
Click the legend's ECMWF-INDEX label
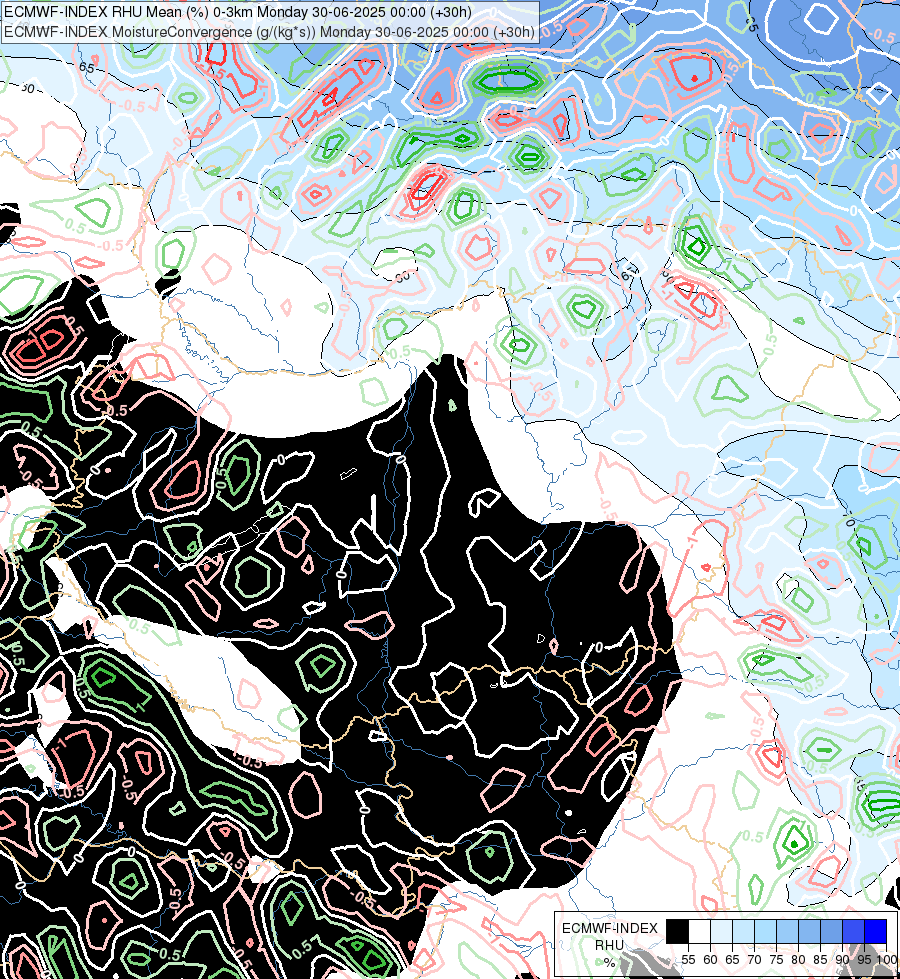[x=610, y=928]
